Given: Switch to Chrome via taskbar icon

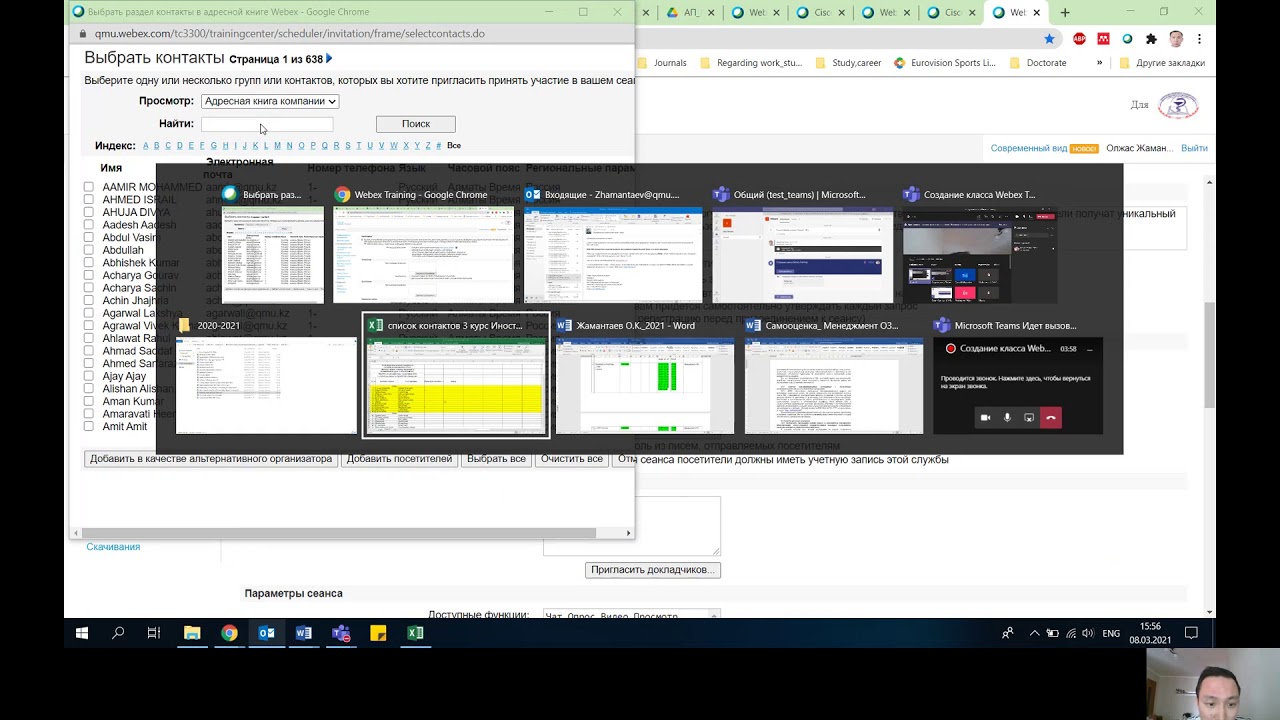Looking at the screenshot, I should pyautogui.click(x=229, y=633).
